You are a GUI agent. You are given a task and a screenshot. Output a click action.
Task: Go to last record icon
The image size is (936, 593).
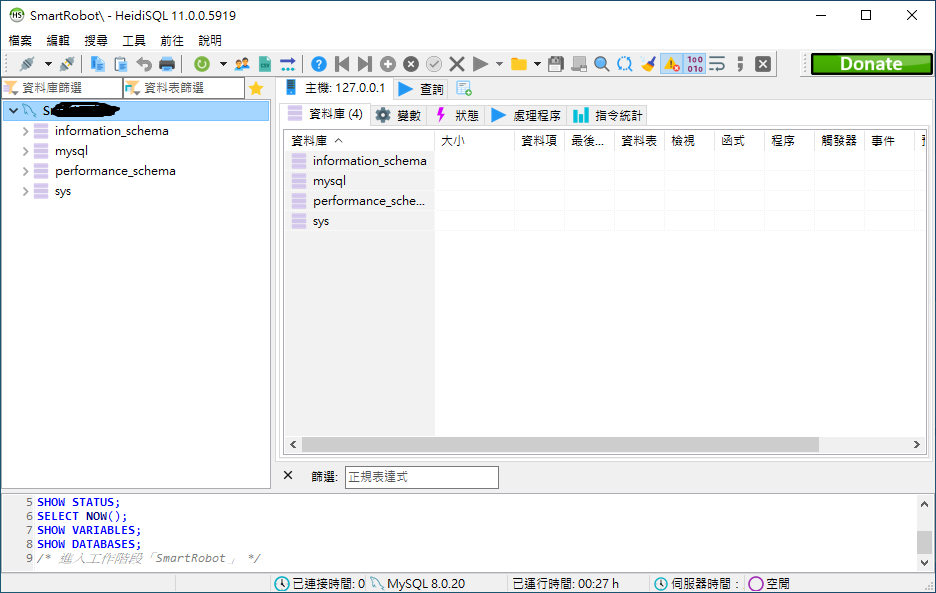(x=365, y=64)
